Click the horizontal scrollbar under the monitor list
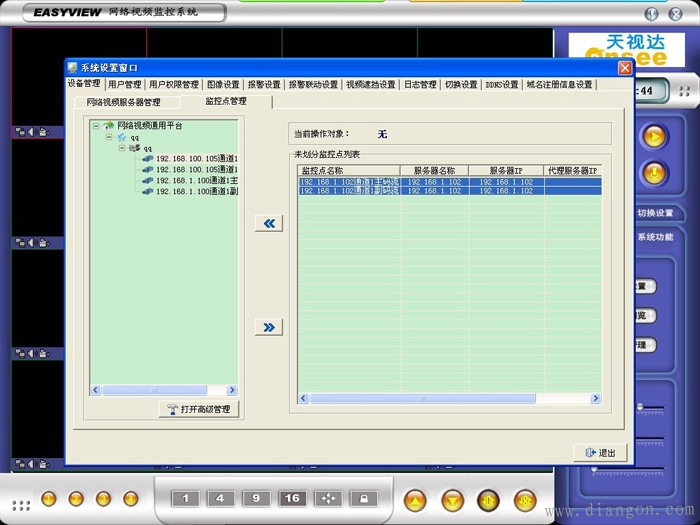700x525 pixels. click(x=445, y=399)
